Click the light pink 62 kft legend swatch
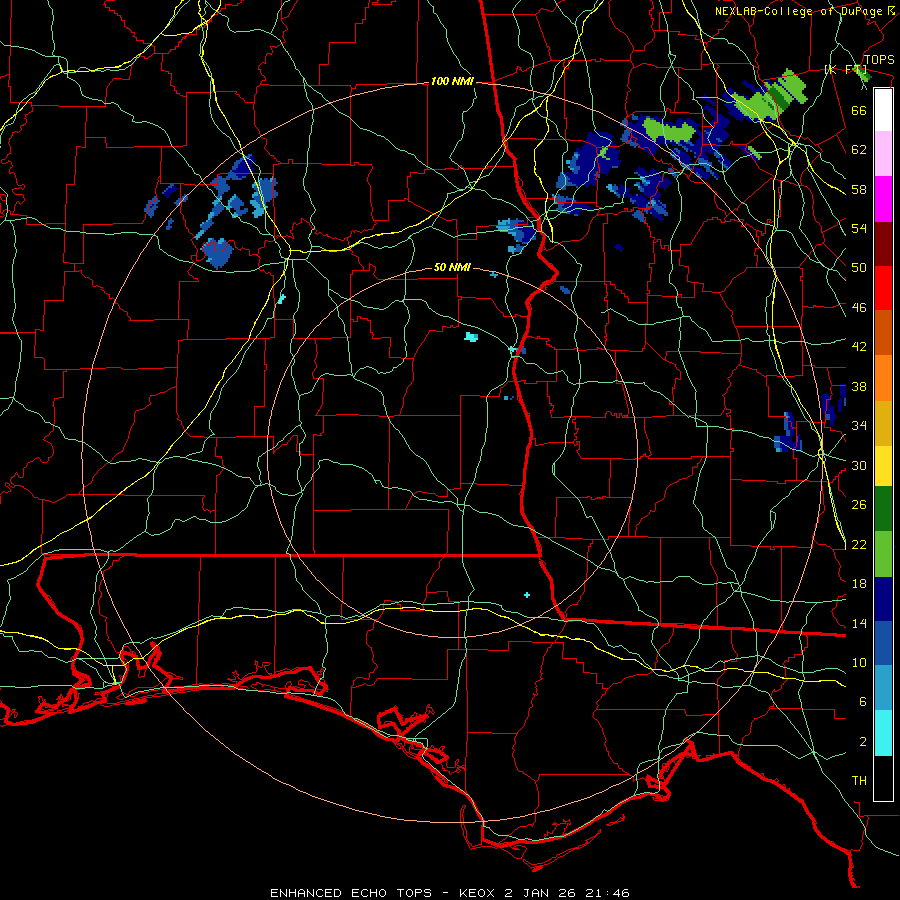900x900 pixels. tap(883, 154)
